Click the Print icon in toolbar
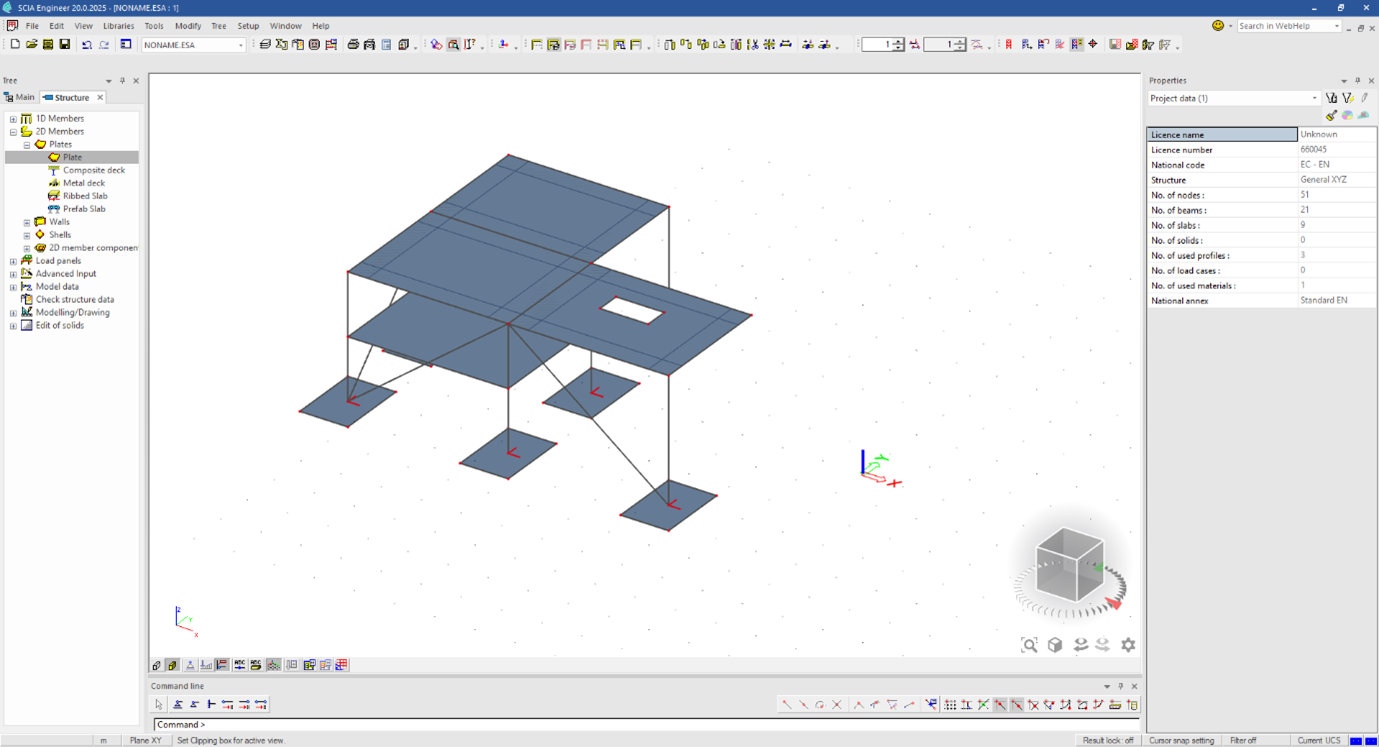1379x747 pixels. click(353, 45)
